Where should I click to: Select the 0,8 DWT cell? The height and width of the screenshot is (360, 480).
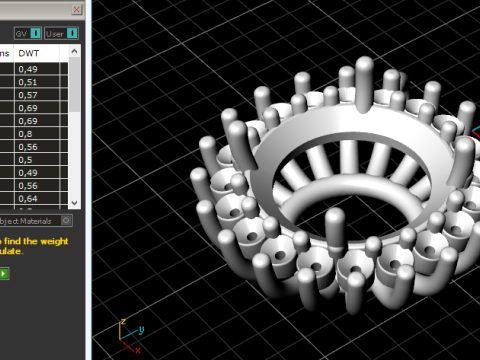pos(37,134)
